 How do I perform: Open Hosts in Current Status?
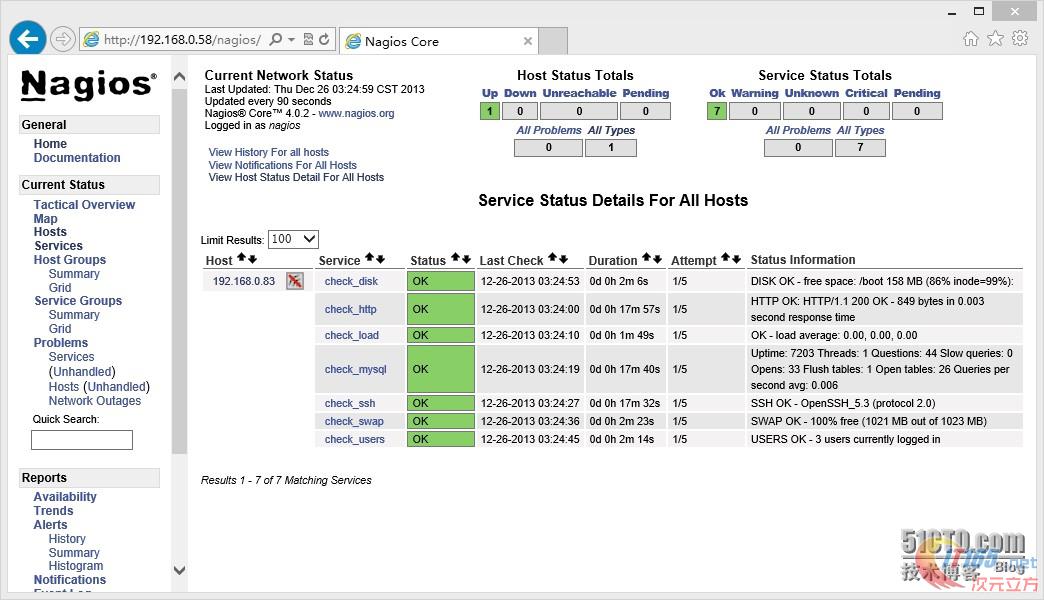[x=51, y=232]
